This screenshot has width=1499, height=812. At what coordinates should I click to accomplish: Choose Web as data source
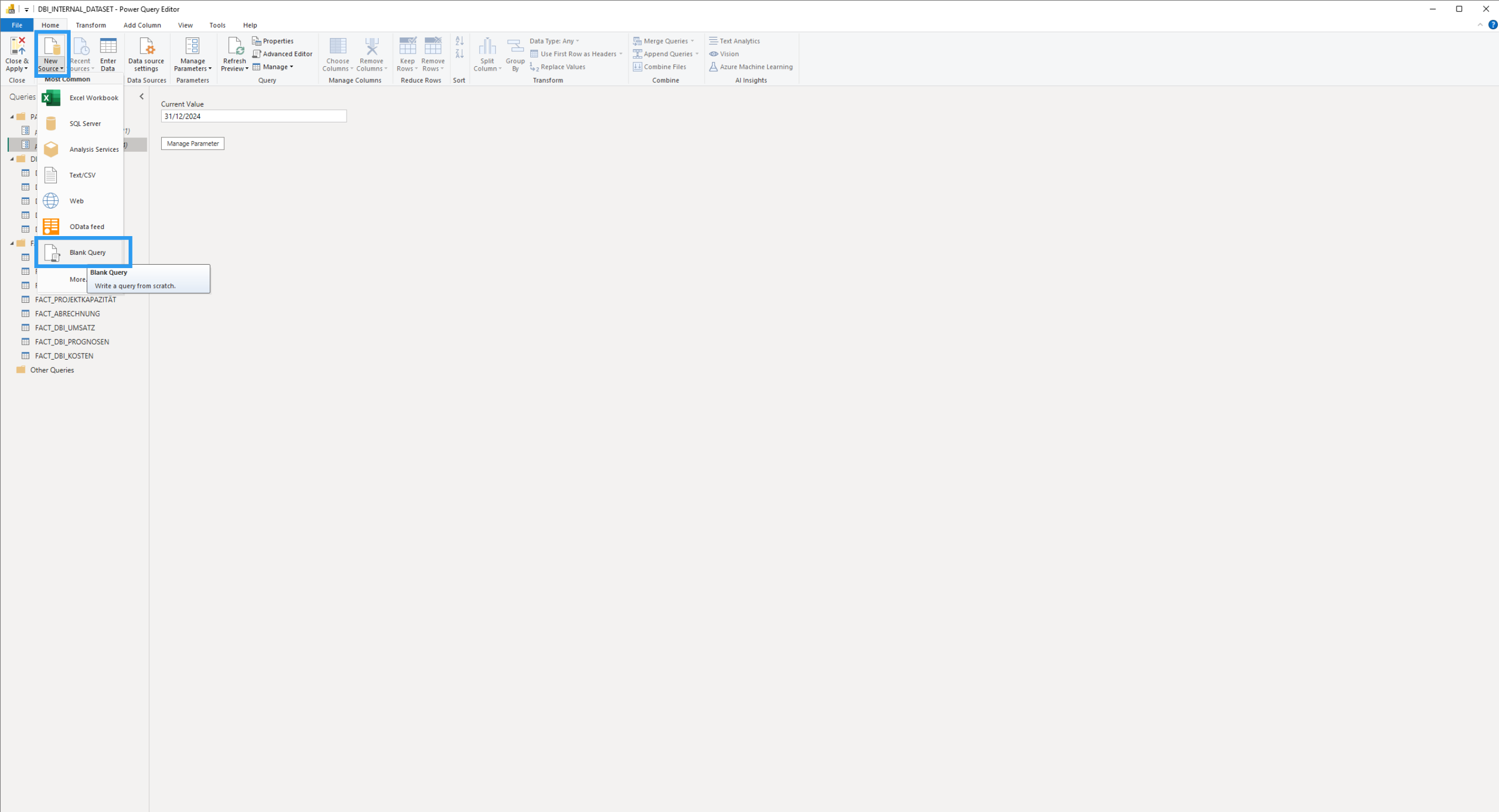(81, 201)
